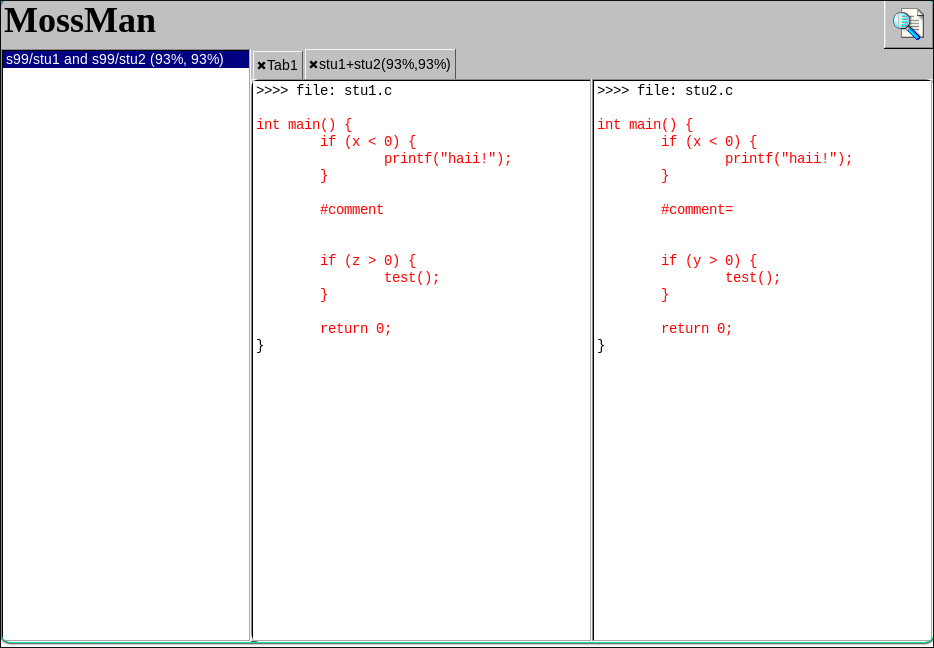
Task: Click 'return 0;' in the stu1.c pane
Action: pos(356,329)
